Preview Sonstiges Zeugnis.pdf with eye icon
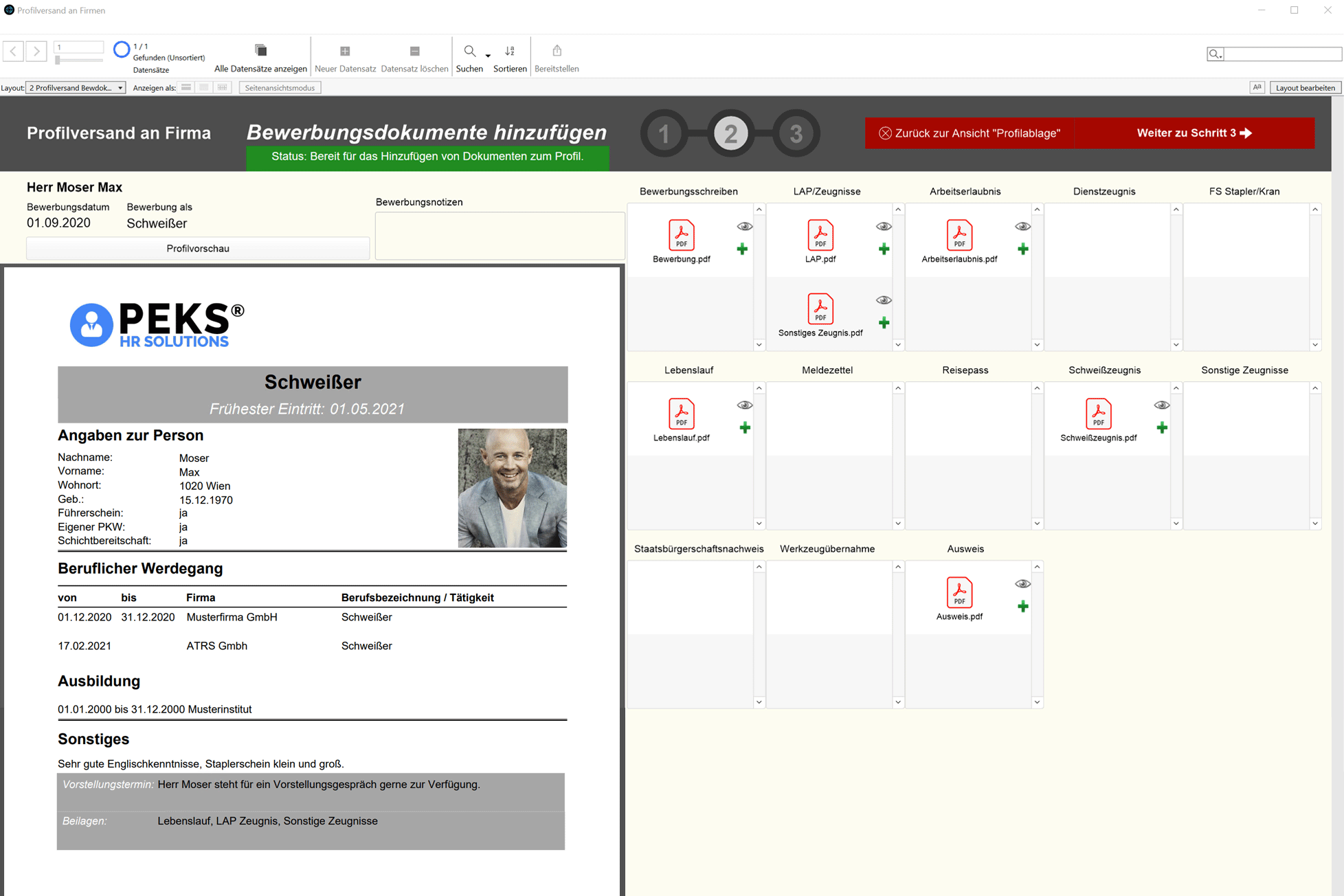 884,300
